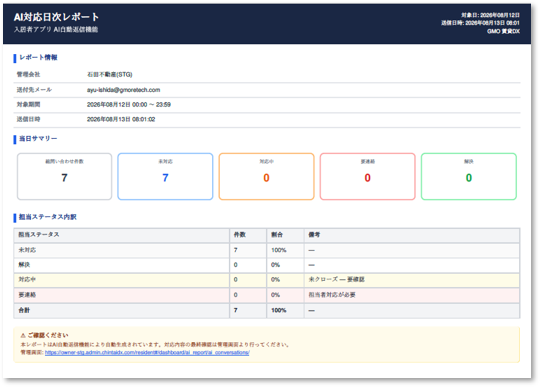
Task: Select the period 2026年08月12日 00:00 ～ 23:59
Action: (x=129, y=105)
